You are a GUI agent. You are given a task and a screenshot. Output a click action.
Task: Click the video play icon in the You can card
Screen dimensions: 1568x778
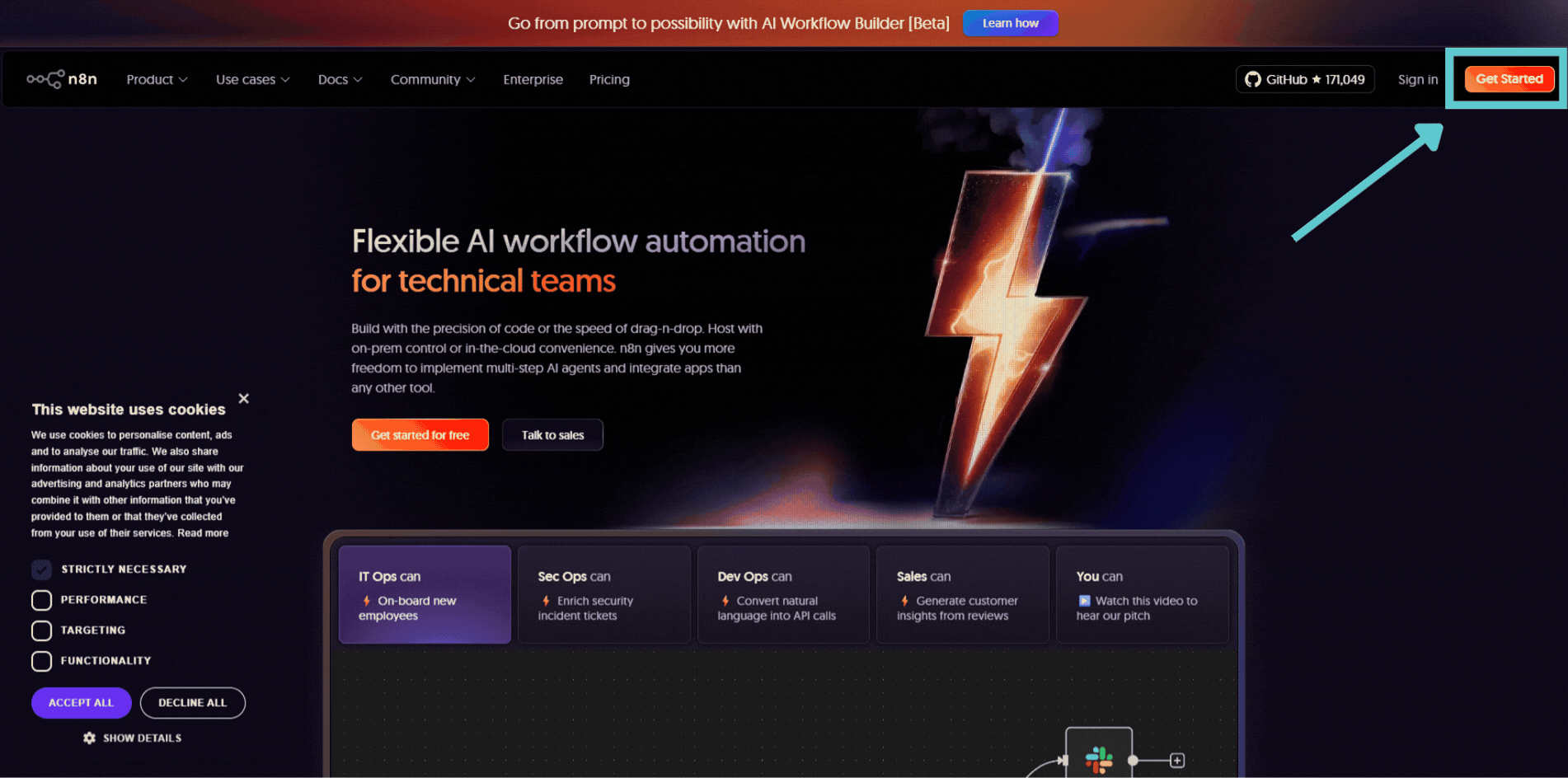(1084, 601)
